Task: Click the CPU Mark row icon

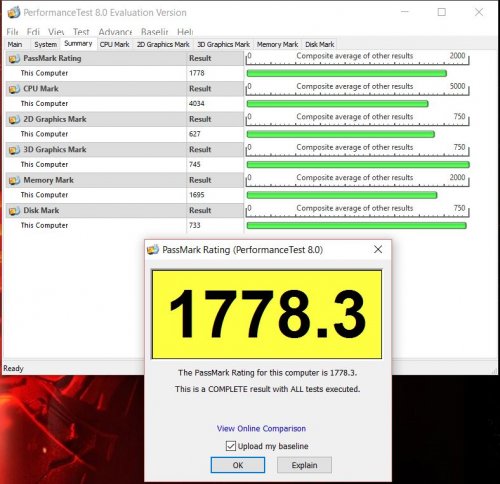Action: tap(14, 89)
